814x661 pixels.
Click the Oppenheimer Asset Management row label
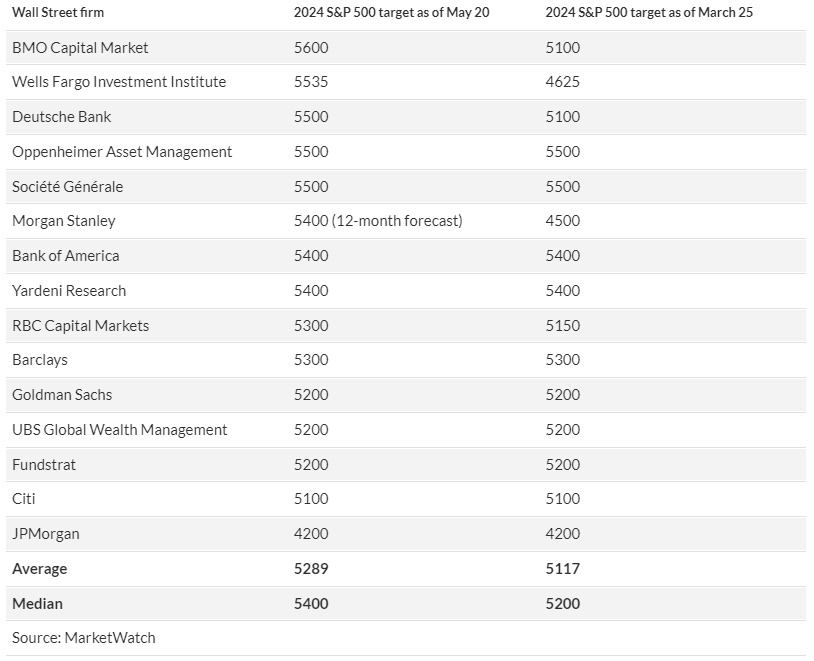pos(122,152)
